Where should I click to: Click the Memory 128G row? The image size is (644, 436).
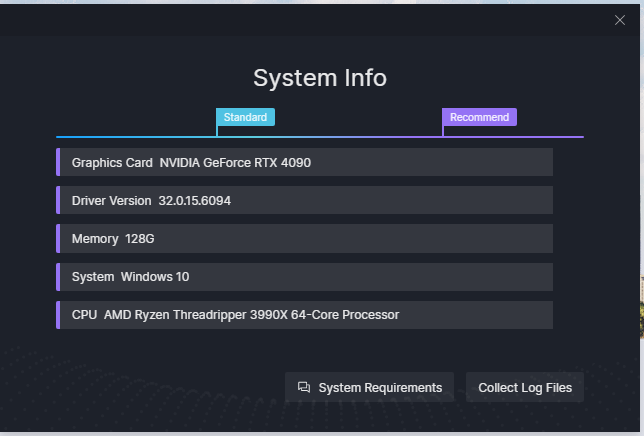[x=304, y=239]
